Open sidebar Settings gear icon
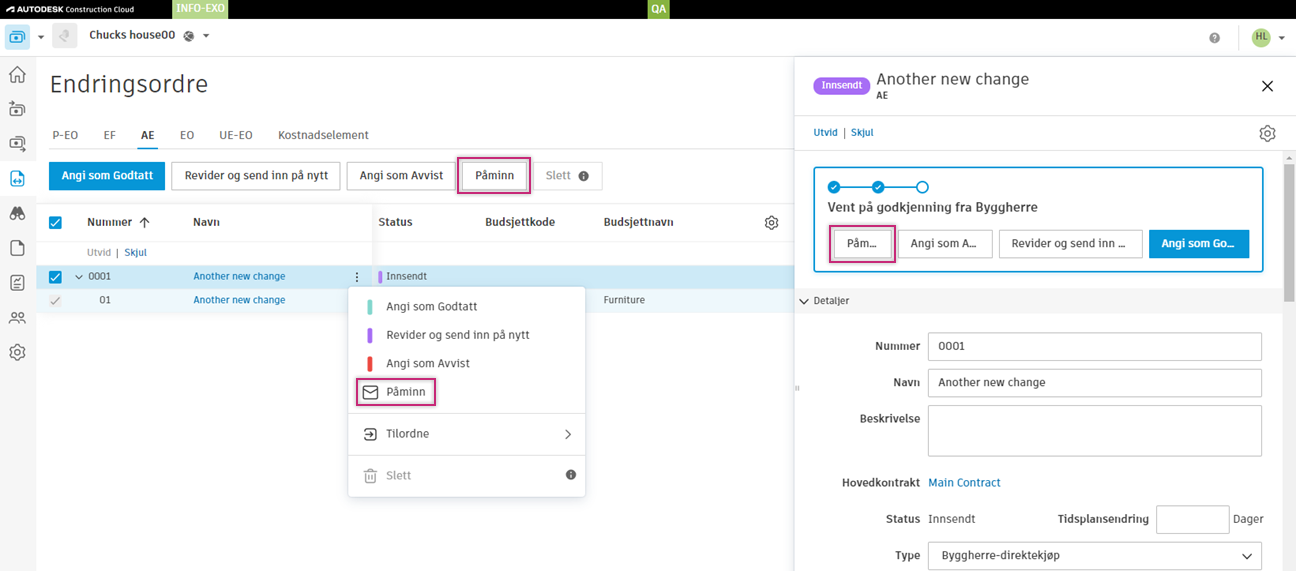 pyautogui.click(x=17, y=353)
